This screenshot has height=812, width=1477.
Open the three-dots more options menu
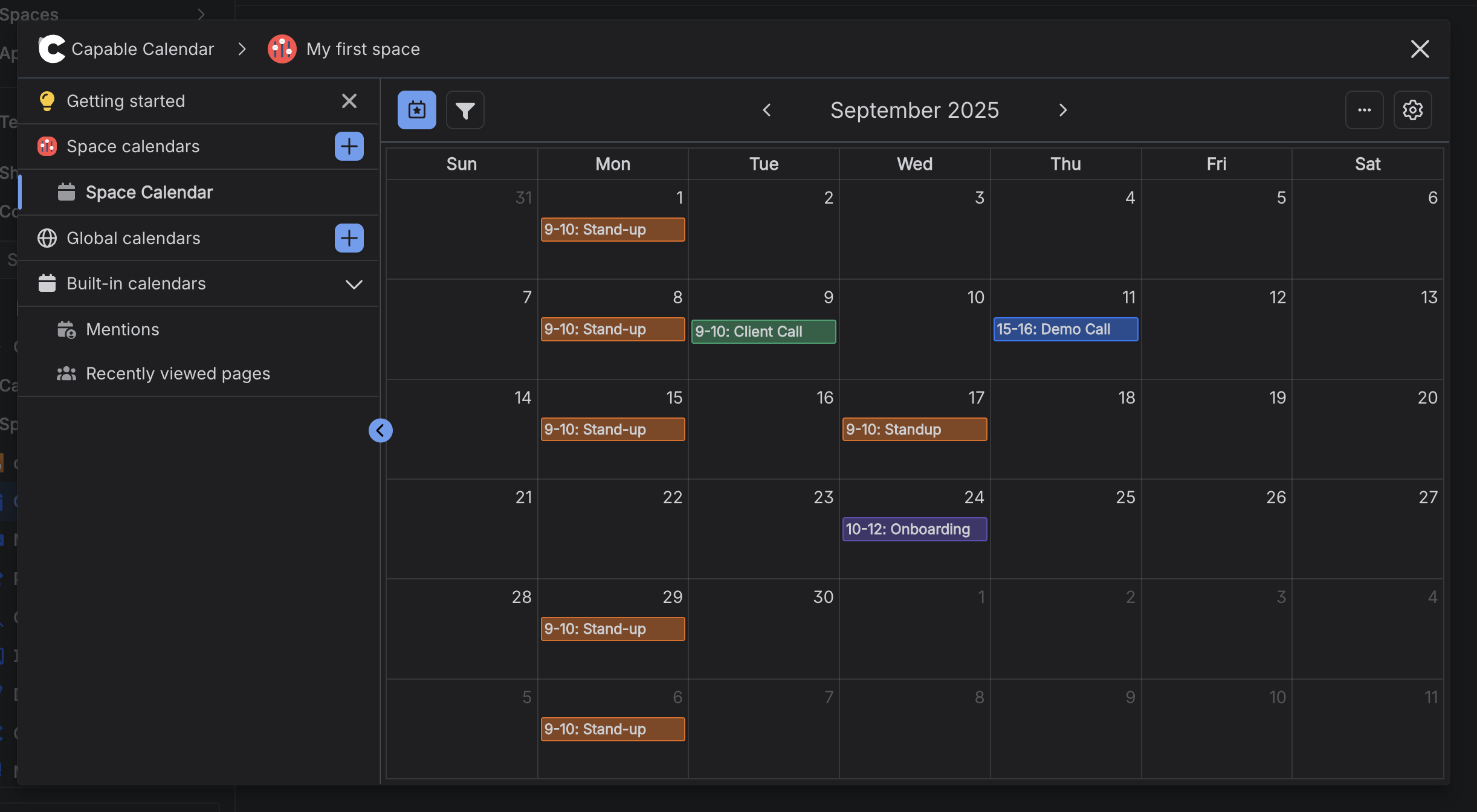click(x=1364, y=110)
